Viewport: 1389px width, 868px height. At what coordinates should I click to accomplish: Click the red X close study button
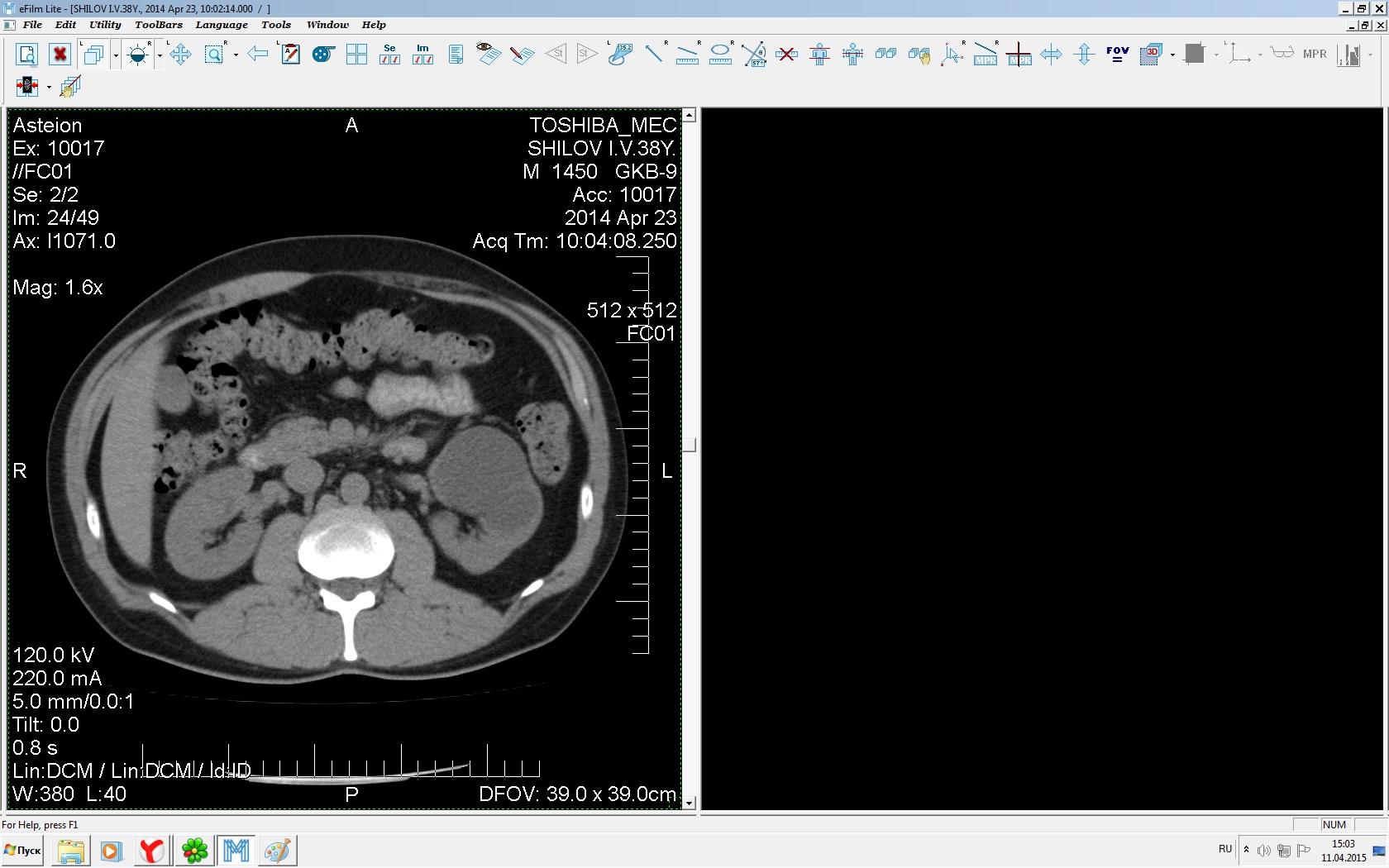[x=60, y=55]
